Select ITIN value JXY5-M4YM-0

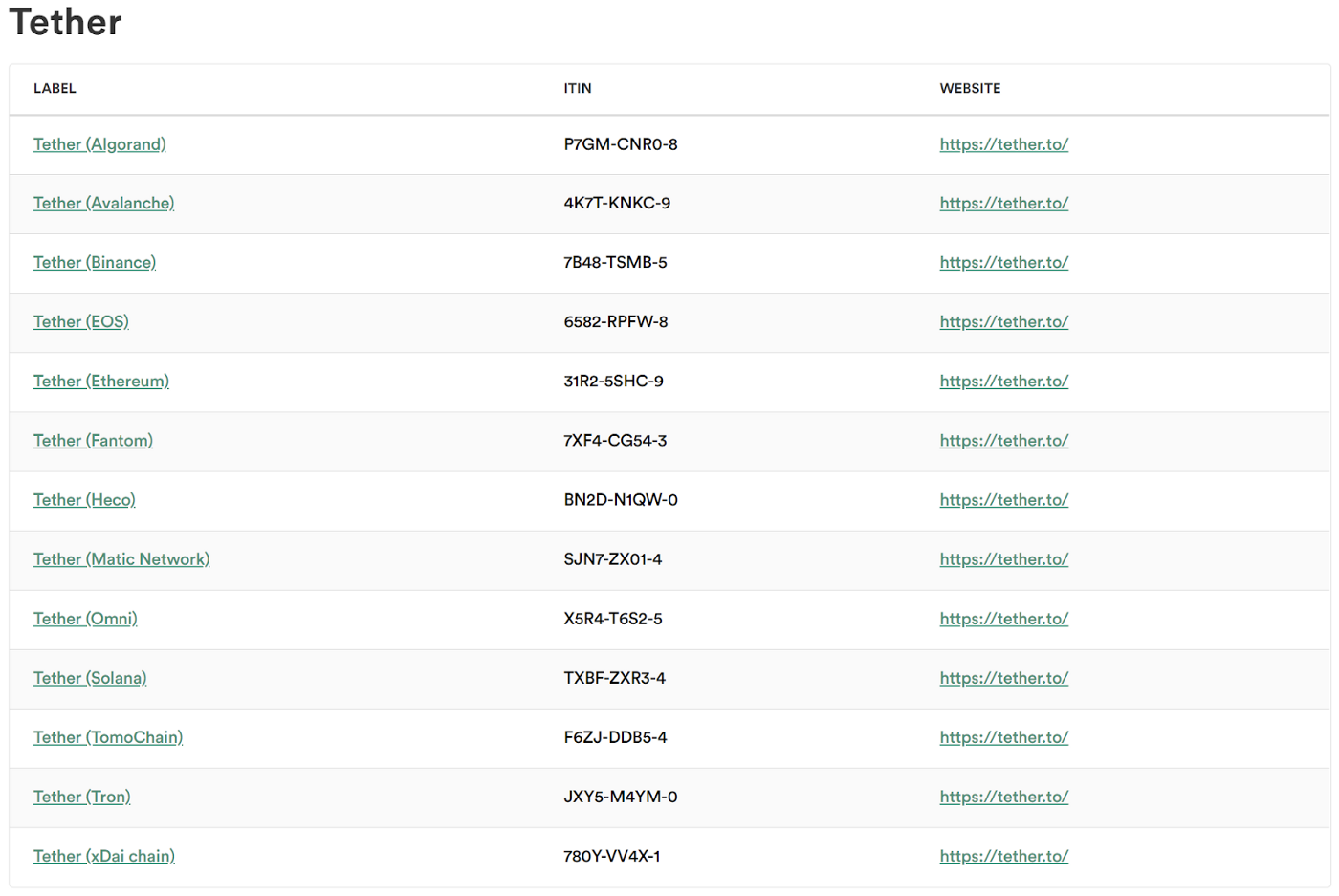621,797
